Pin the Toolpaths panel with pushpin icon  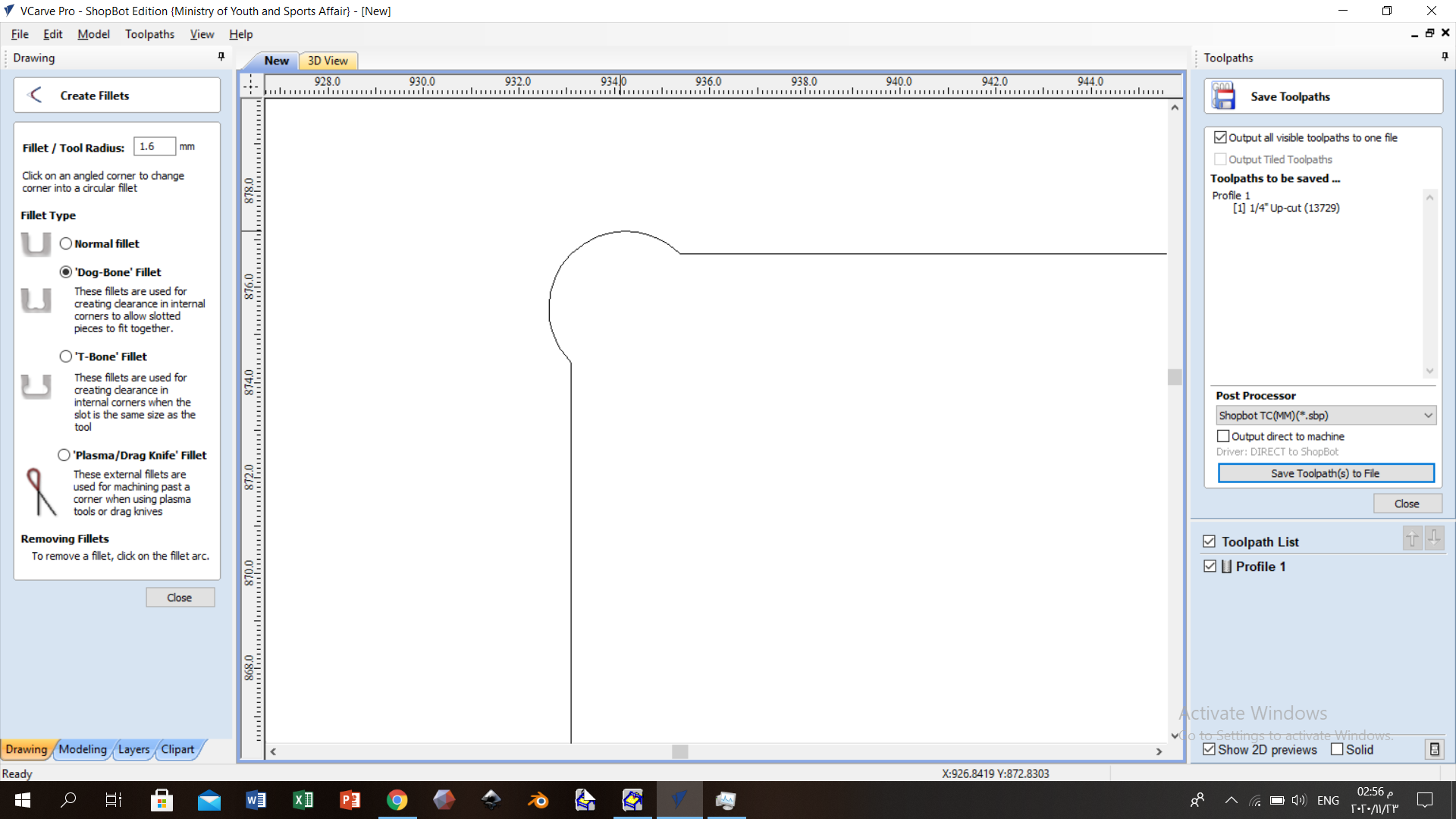click(1444, 57)
